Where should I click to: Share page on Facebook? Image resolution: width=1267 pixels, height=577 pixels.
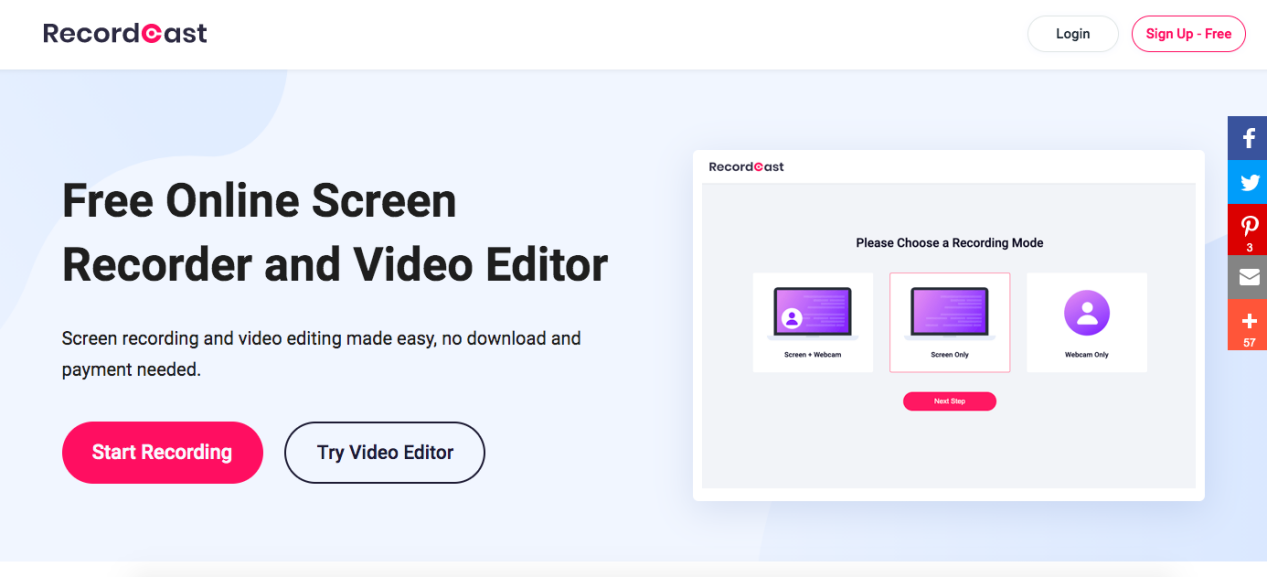1248,138
